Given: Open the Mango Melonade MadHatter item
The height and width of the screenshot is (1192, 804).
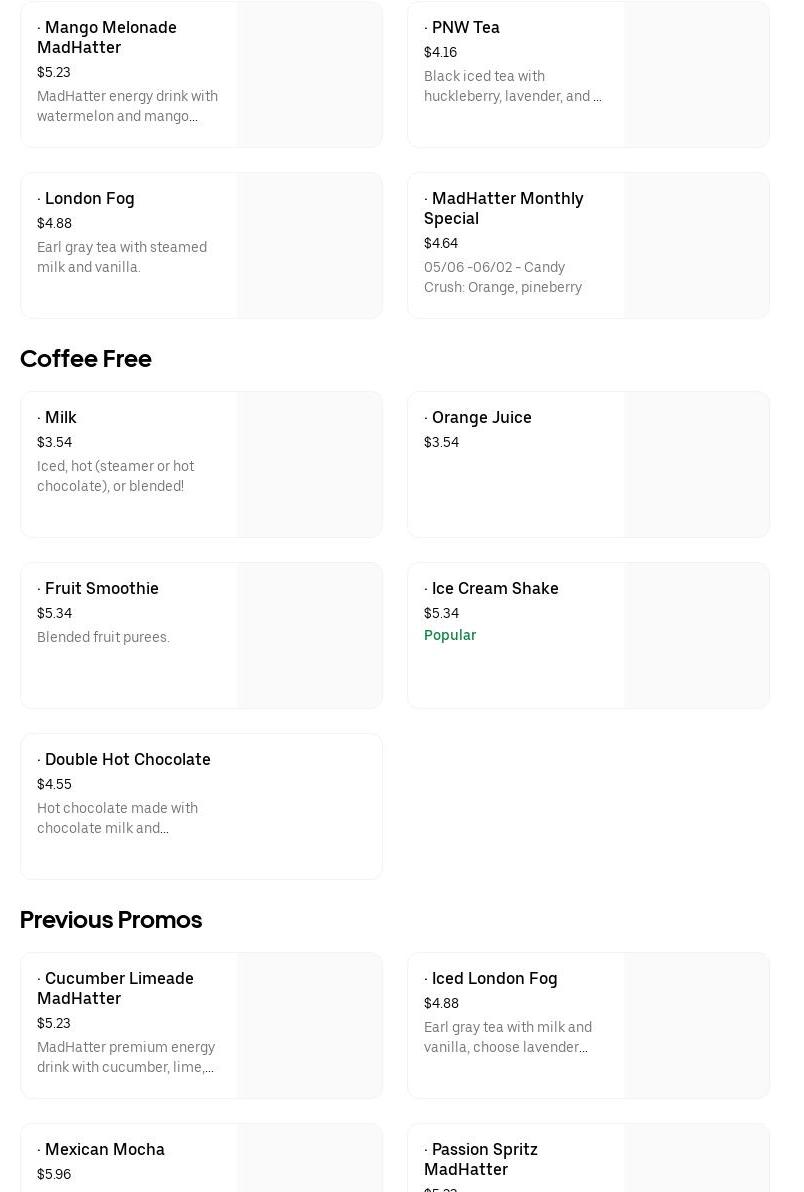Looking at the screenshot, I should coord(107,37).
